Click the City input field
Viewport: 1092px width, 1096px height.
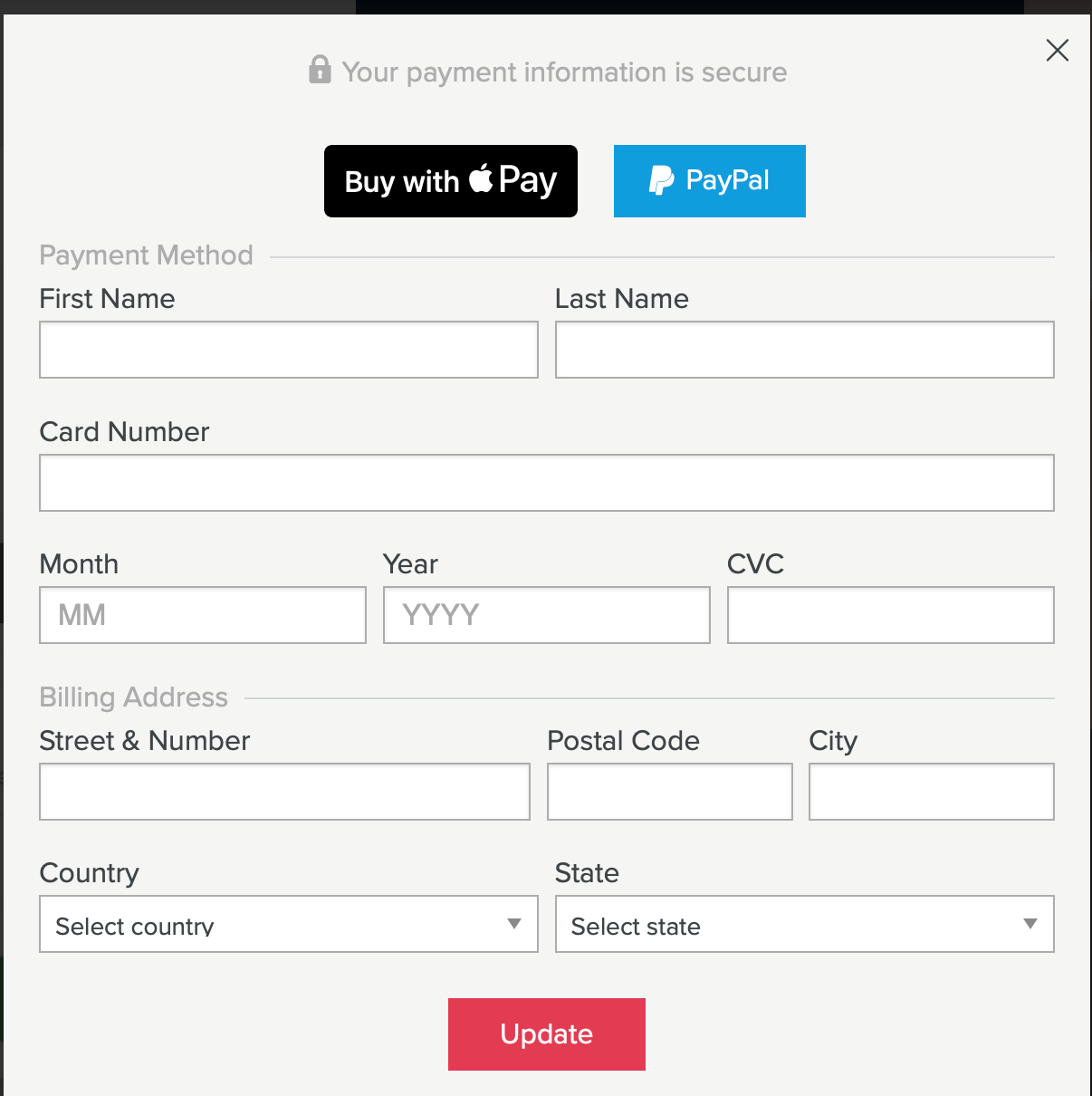[x=932, y=792]
